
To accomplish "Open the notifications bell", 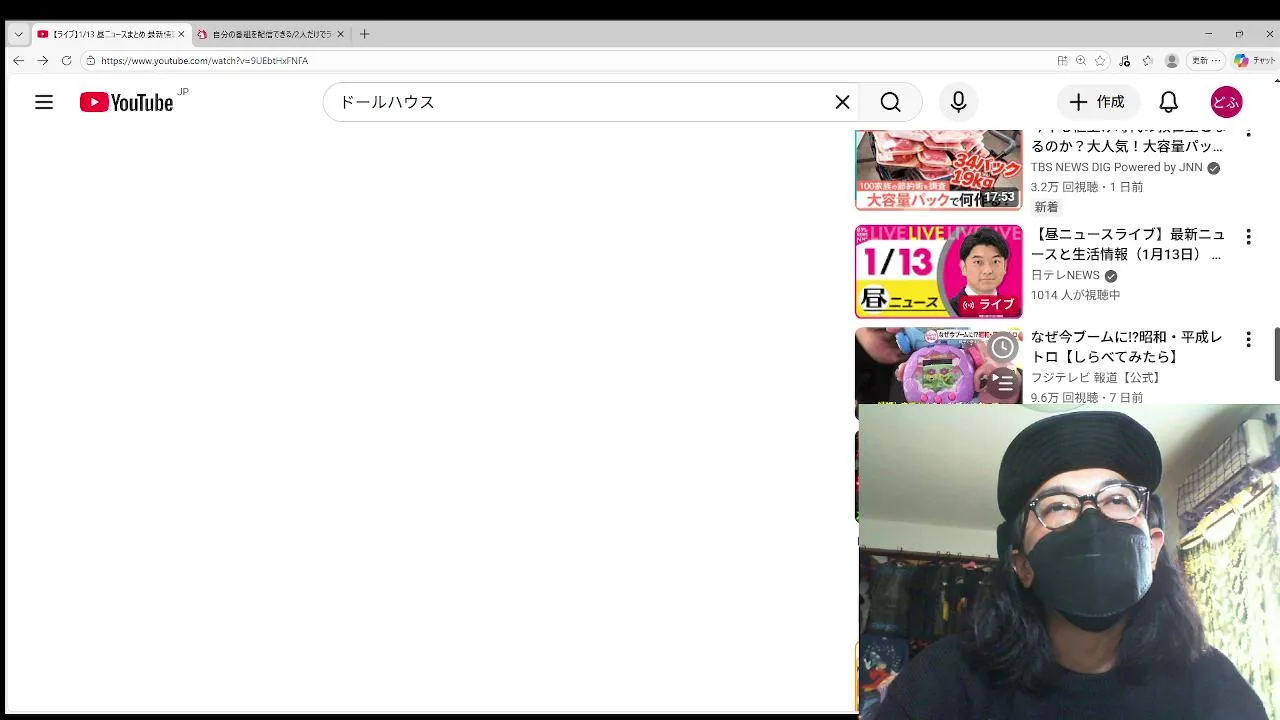I will click(x=1168, y=102).
